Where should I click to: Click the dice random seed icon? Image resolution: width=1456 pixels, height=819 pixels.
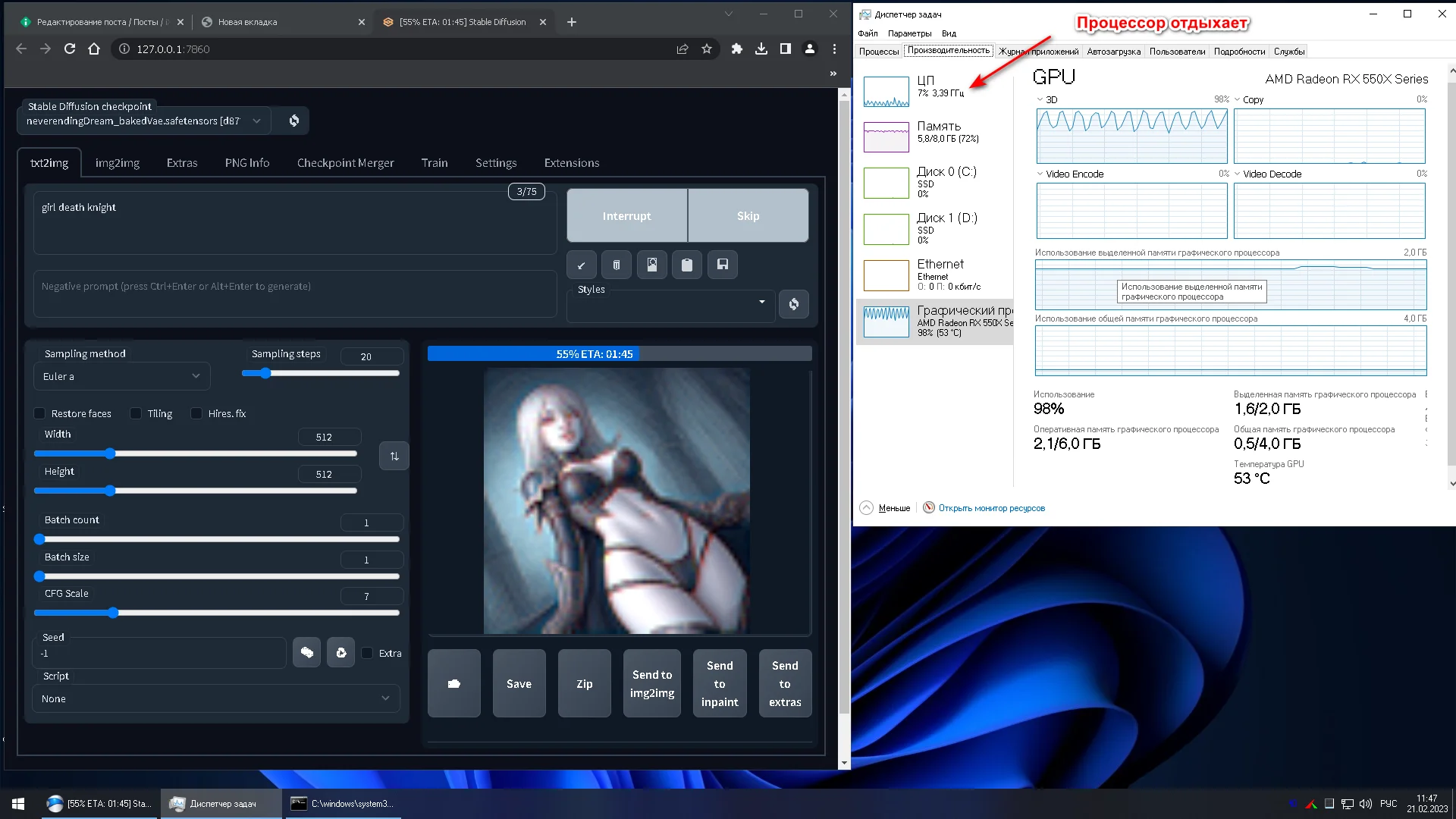point(307,653)
